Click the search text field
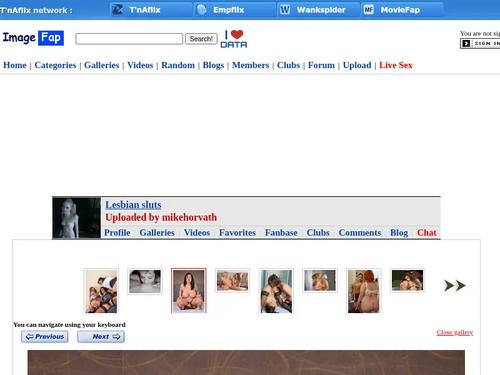The image size is (500, 375). [129, 39]
